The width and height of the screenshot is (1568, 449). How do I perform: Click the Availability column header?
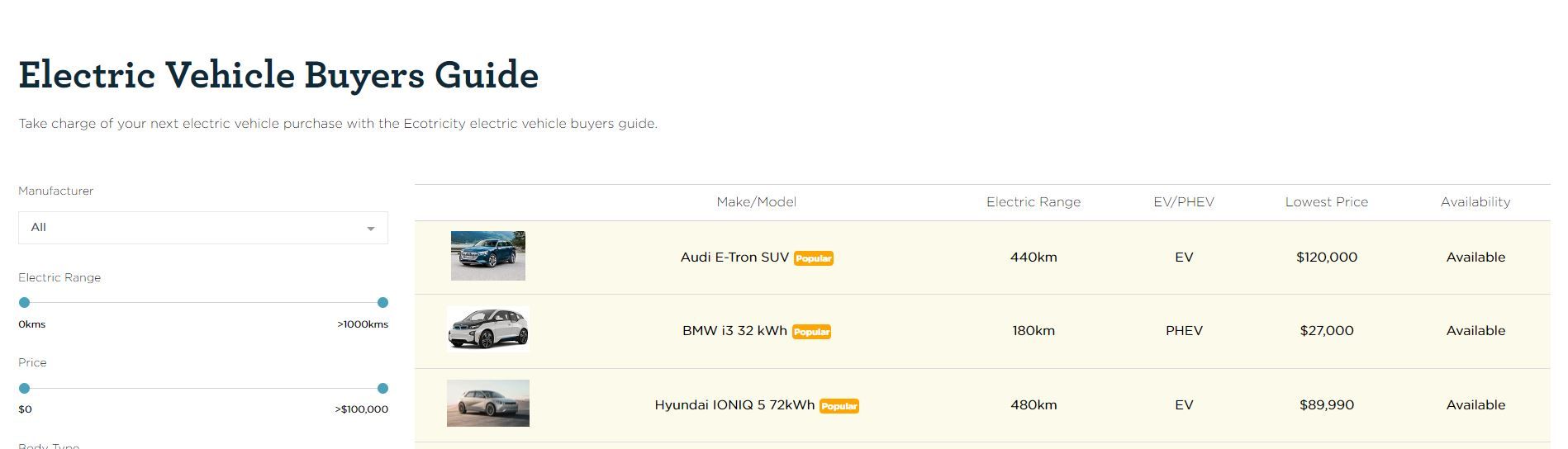tap(1475, 202)
